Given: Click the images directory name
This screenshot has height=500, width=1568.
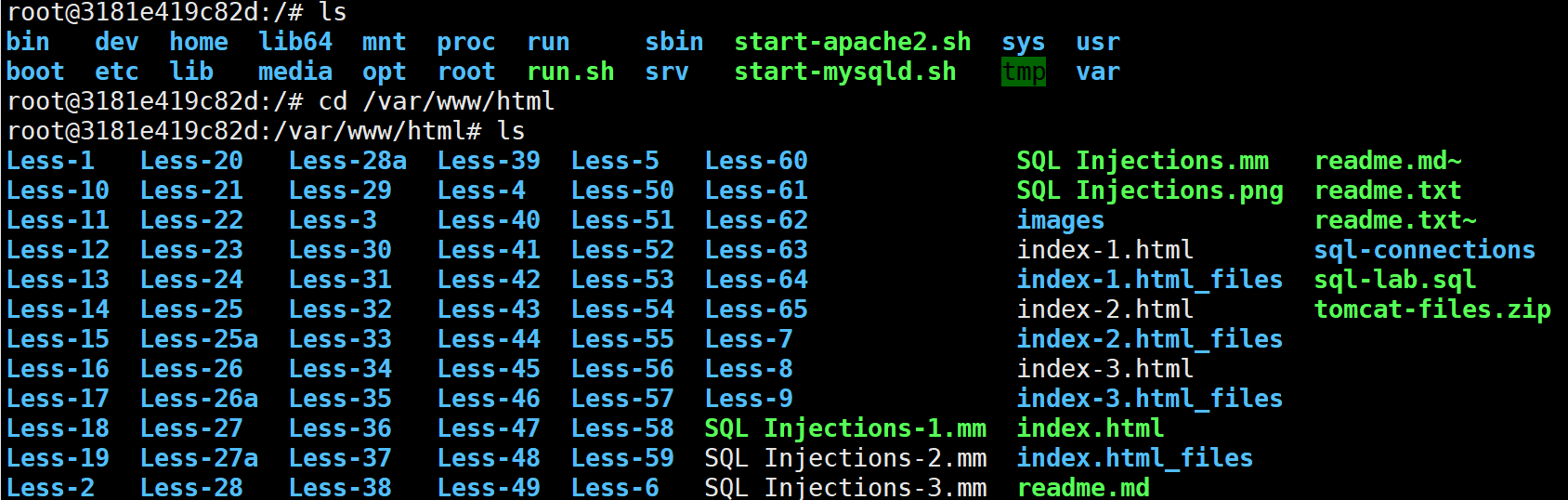Looking at the screenshot, I should tap(1061, 220).
